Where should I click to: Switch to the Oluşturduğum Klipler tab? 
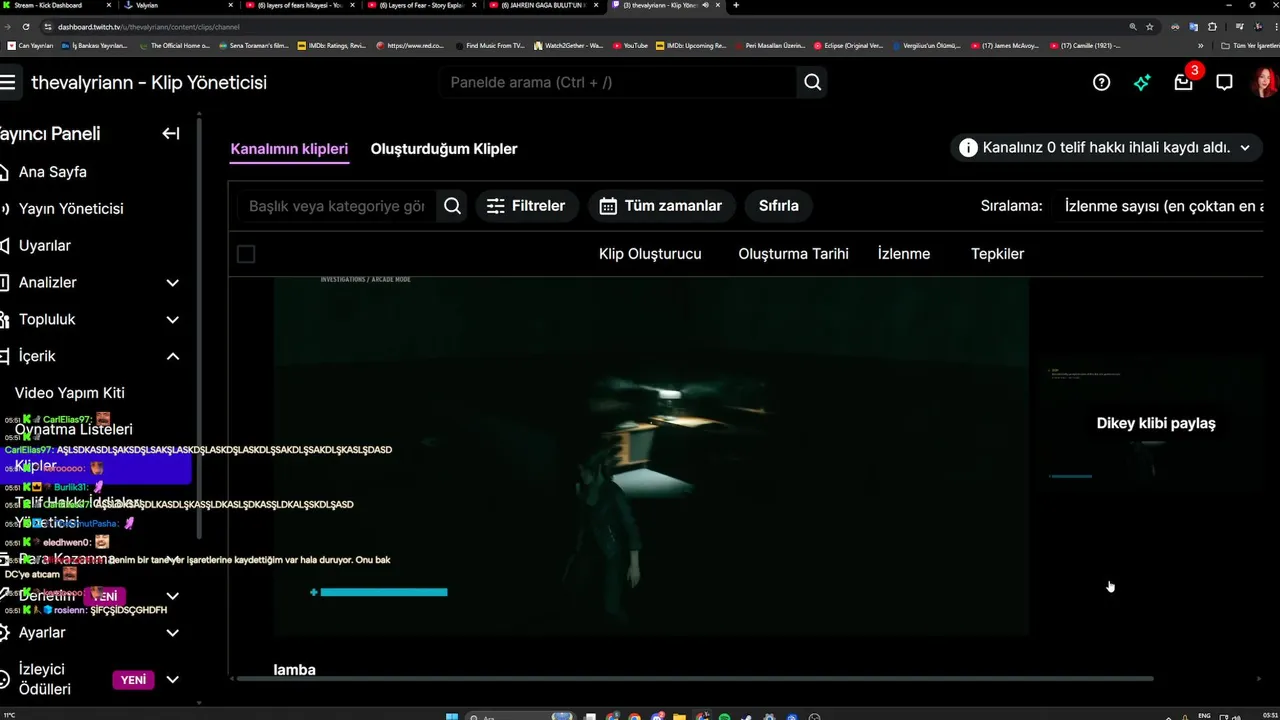[444, 149]
